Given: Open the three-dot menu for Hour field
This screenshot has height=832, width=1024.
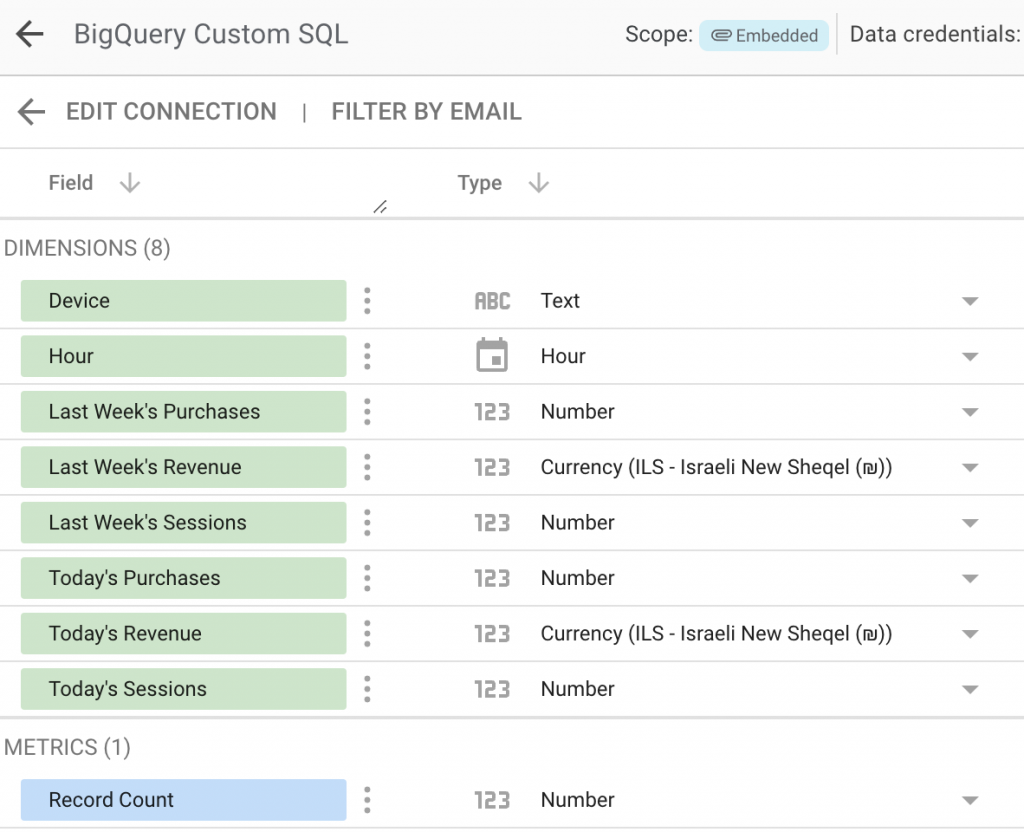Looking at the screenshot, I should [367, 357].
